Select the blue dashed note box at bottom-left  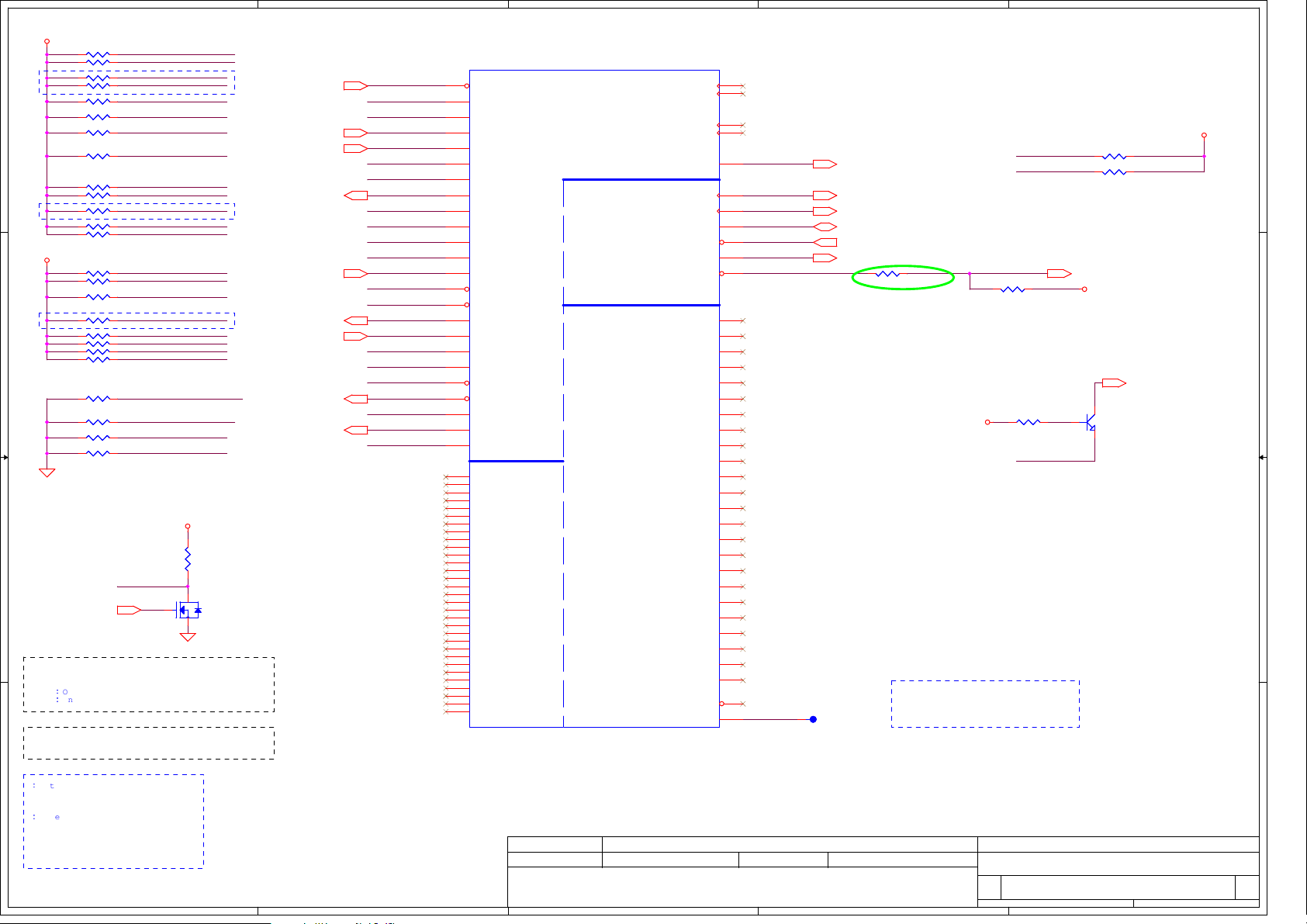[113, 821]
